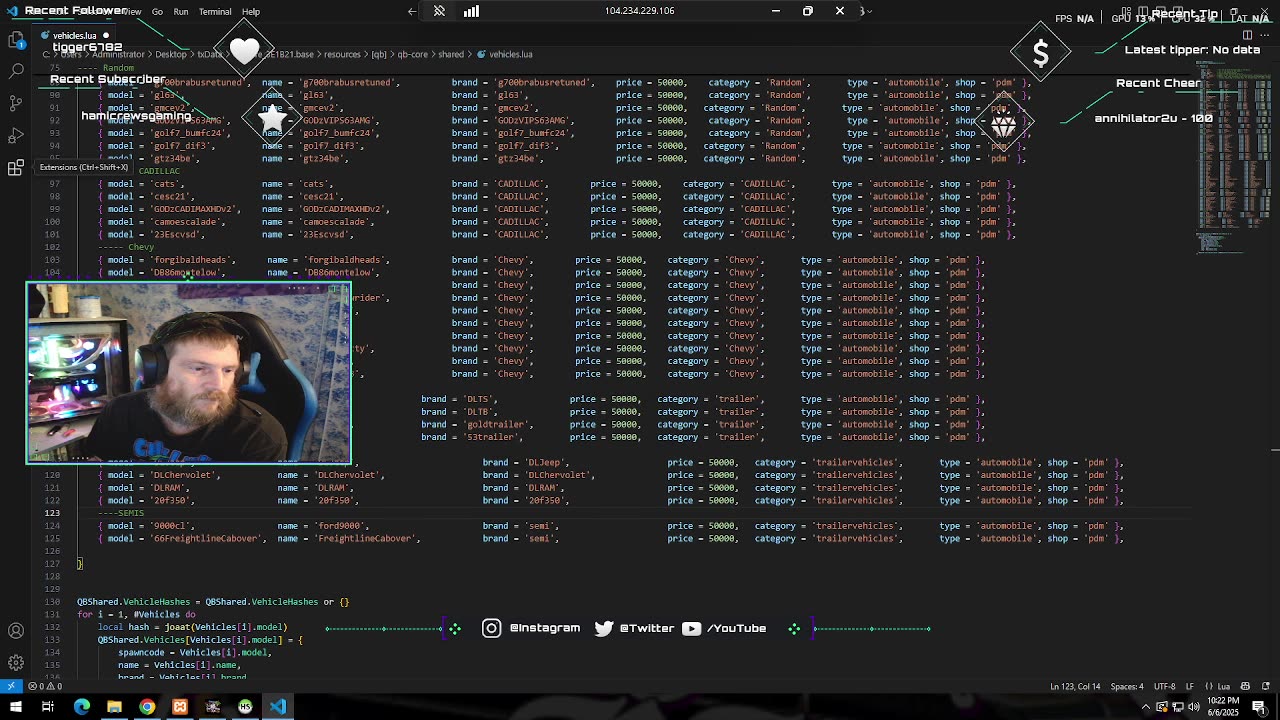Image resolution: width=1280 pixels, height=720 pixels.
Task: Click line number 123 in the gutter
Action: pos(53,513)
